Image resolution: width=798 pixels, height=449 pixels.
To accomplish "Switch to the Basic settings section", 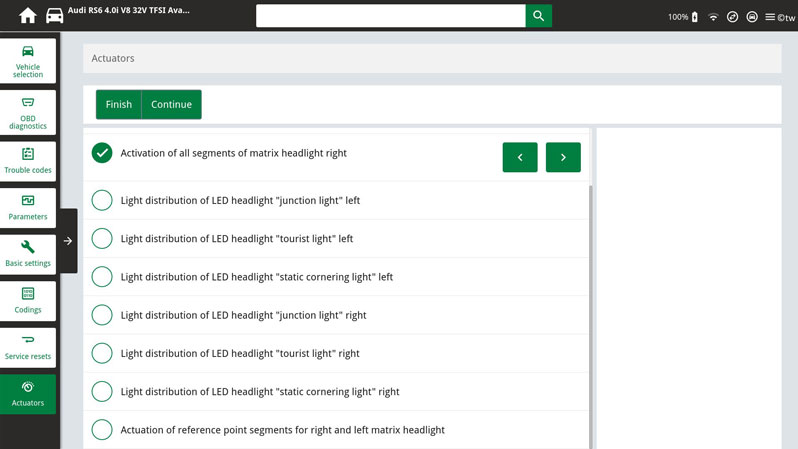I will coord(28,254).
